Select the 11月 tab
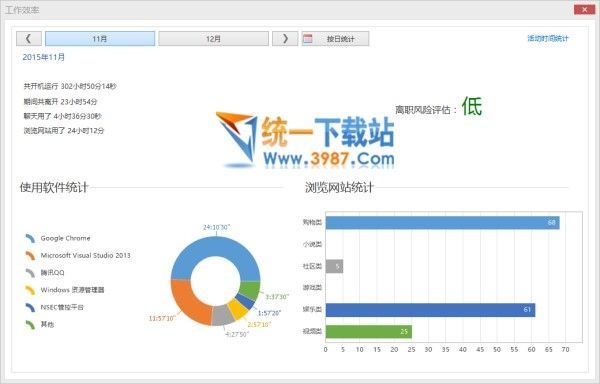600x384 pixels. (100, 39)
